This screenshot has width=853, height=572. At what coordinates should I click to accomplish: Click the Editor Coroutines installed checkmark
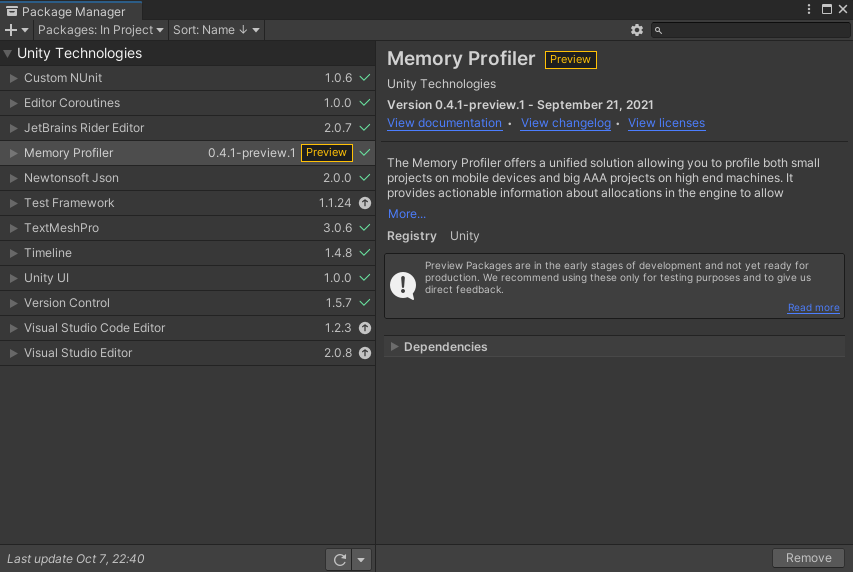point(365,103)
